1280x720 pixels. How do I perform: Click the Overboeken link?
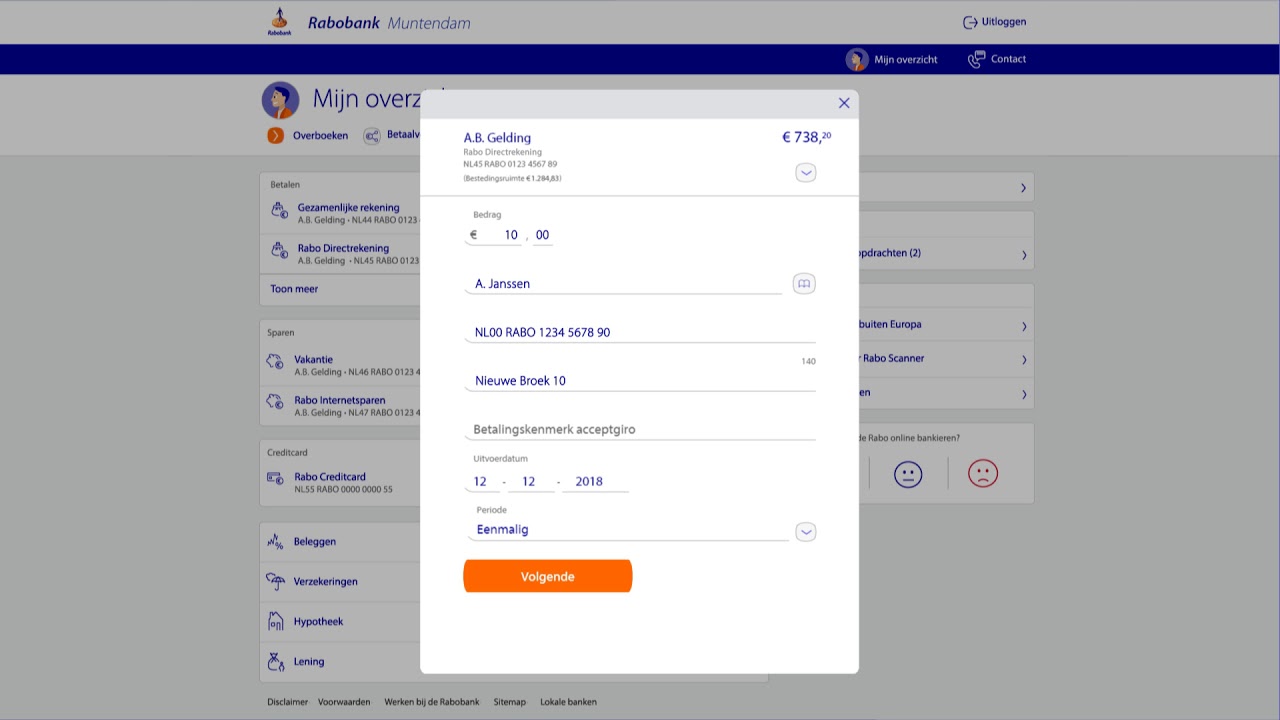(320, 135)
